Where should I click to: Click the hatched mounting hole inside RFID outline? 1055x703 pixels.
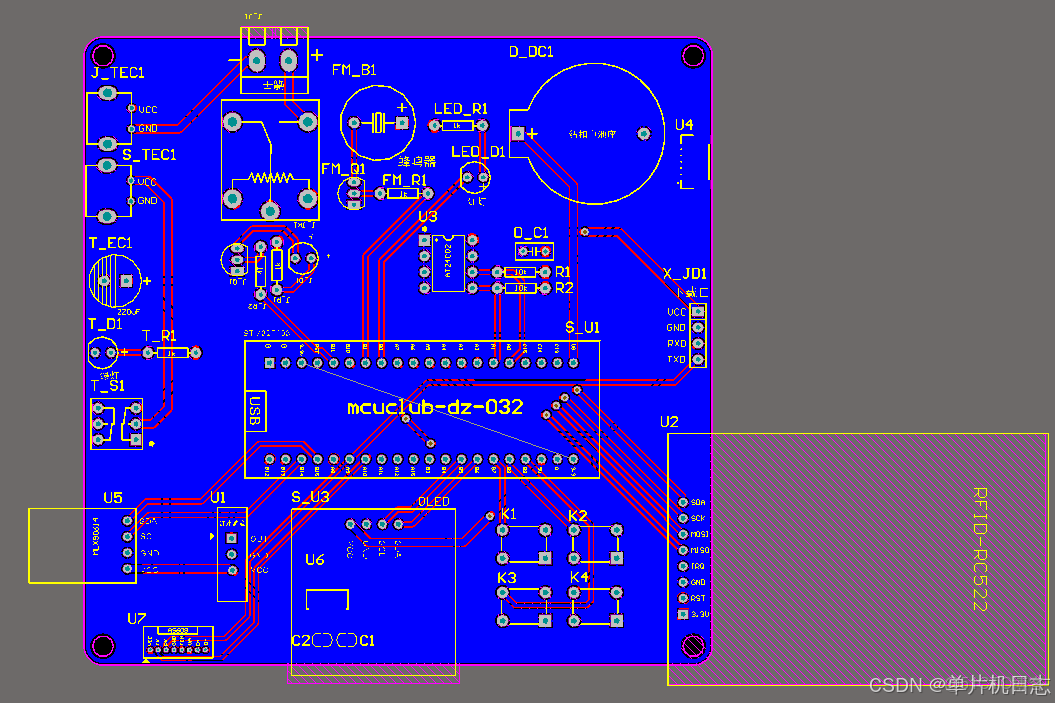pyautogui.click(x=693, y=646)
